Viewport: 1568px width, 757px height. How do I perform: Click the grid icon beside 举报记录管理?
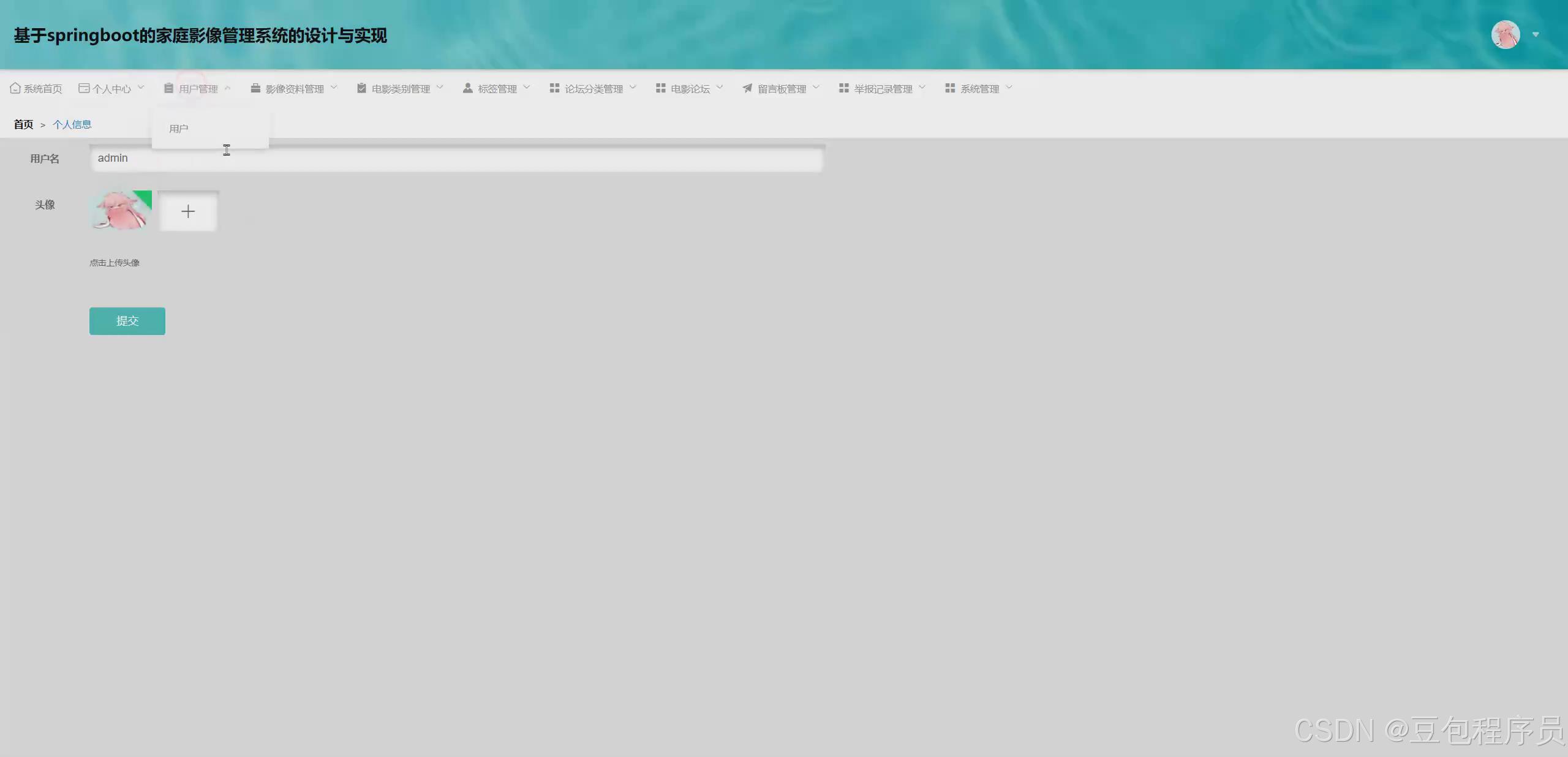843,88
